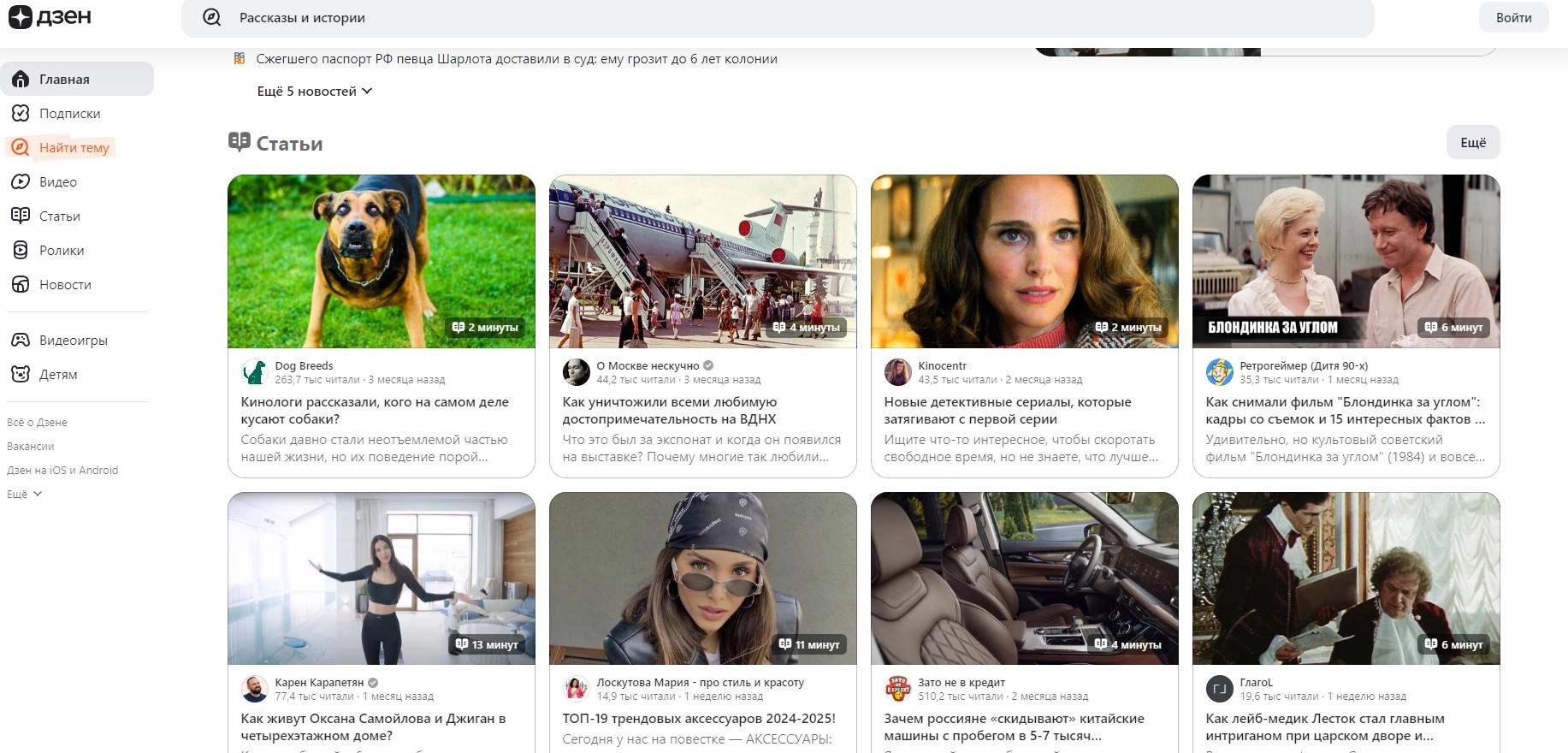Click the Рассказы и истории search field

(778, 18)
